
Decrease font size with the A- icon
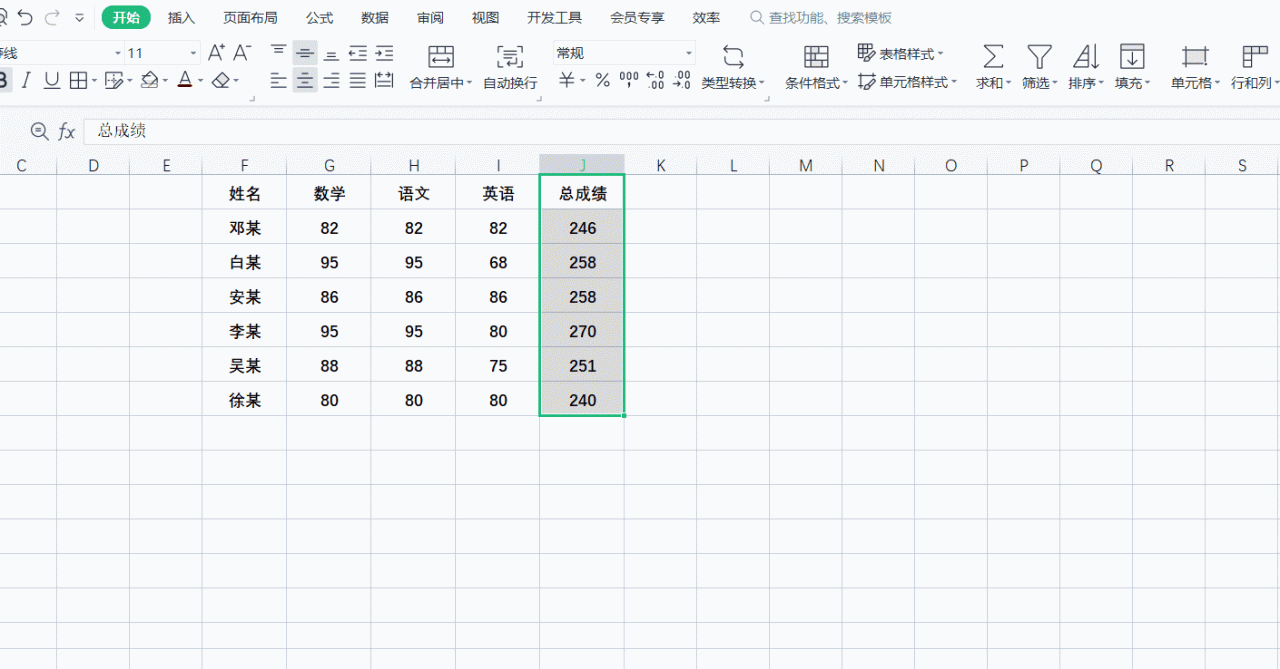242,53
